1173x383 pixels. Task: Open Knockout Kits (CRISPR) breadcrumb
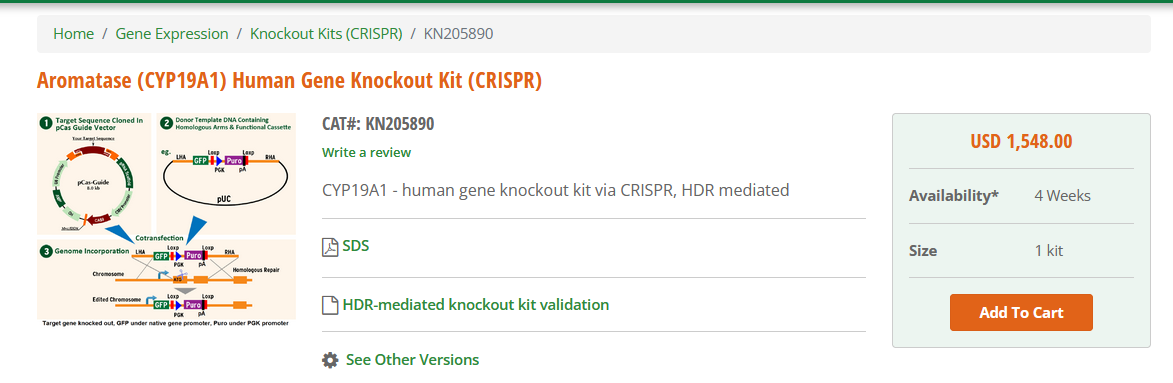coord(326,34)
